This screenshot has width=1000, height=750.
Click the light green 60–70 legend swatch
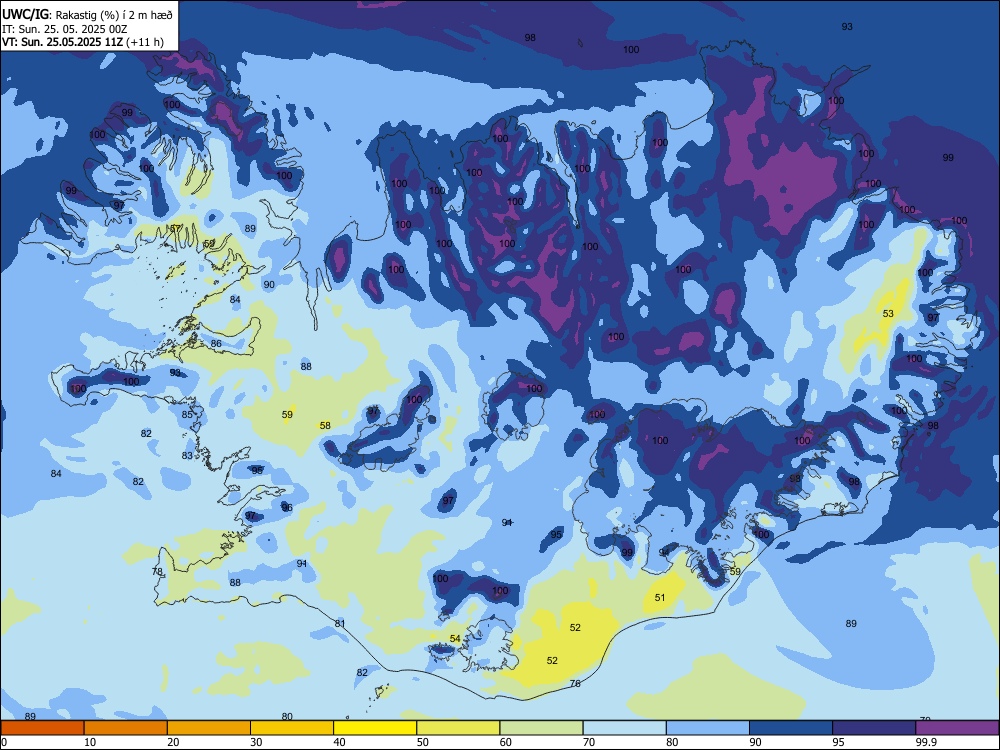(541, 728)
